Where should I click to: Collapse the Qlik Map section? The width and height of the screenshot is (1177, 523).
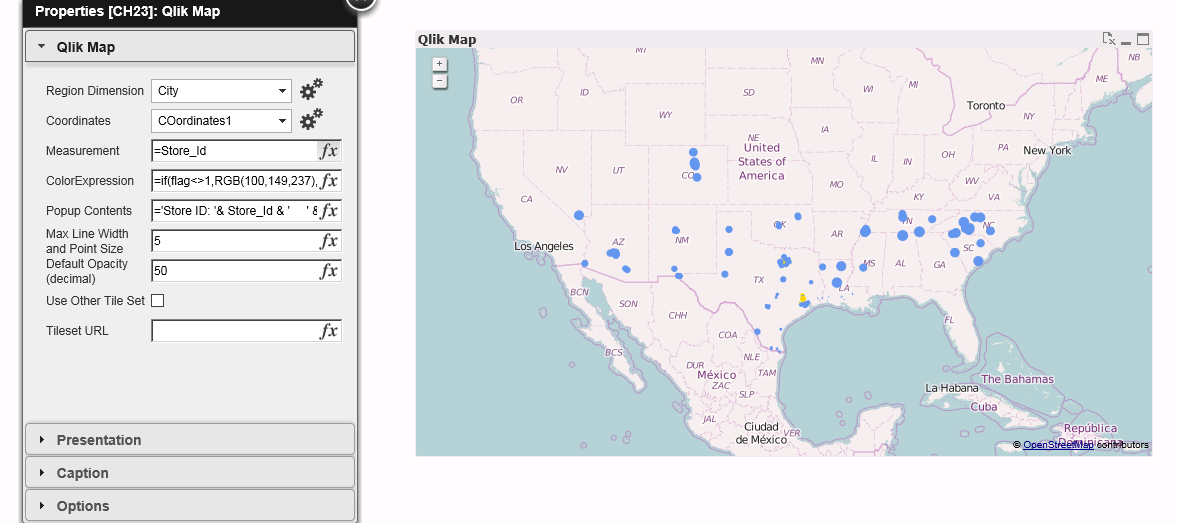click(190, 47)
